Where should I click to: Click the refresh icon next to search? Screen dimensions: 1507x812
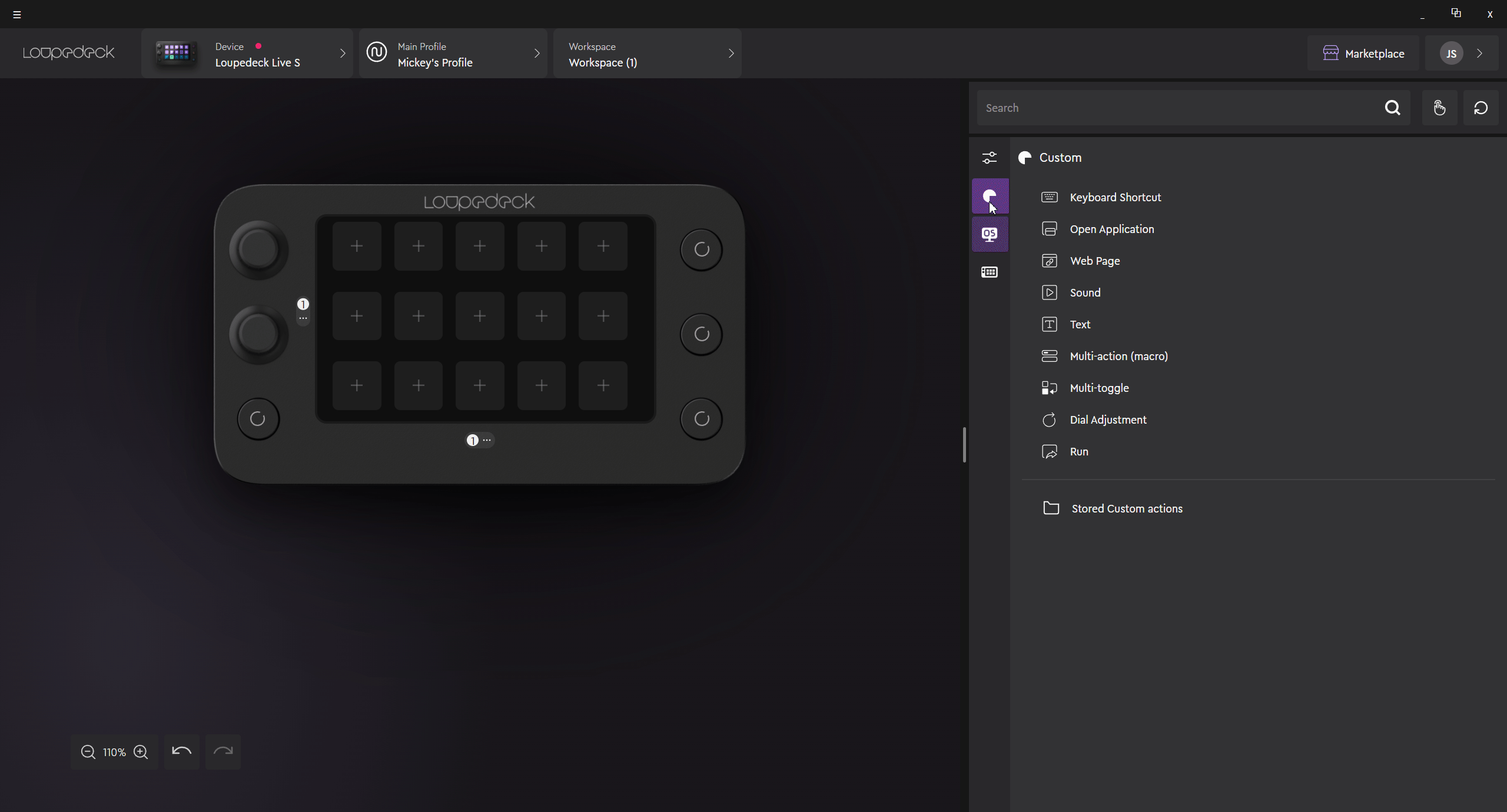coord(1481,108)
